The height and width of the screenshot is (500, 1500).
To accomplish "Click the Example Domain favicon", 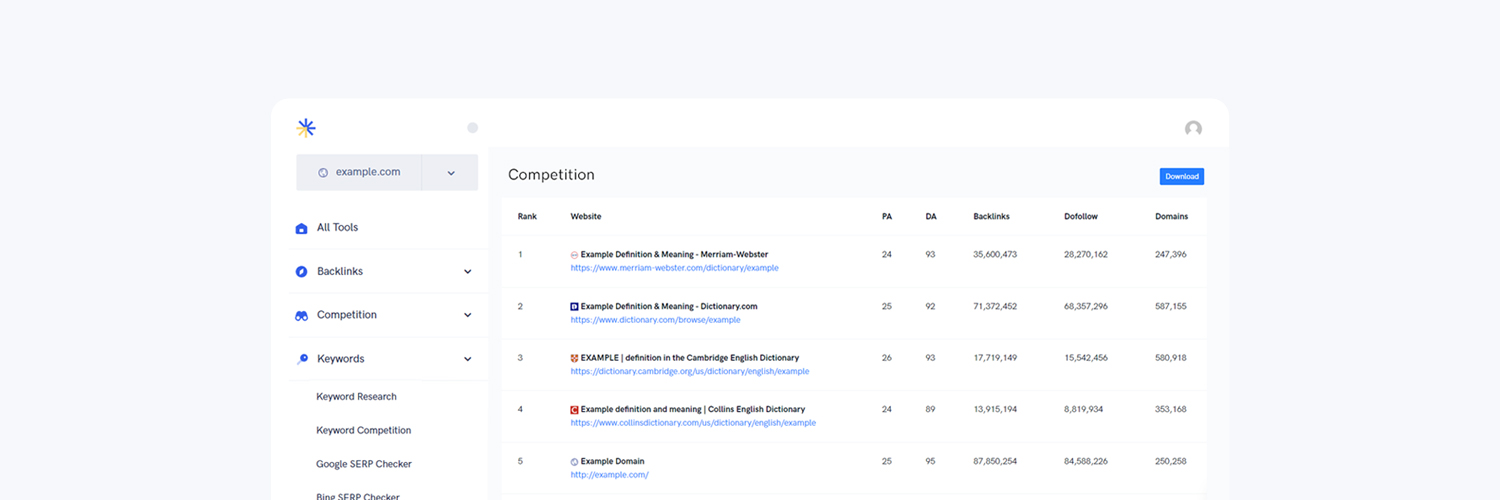I will [x=574, y=462].
